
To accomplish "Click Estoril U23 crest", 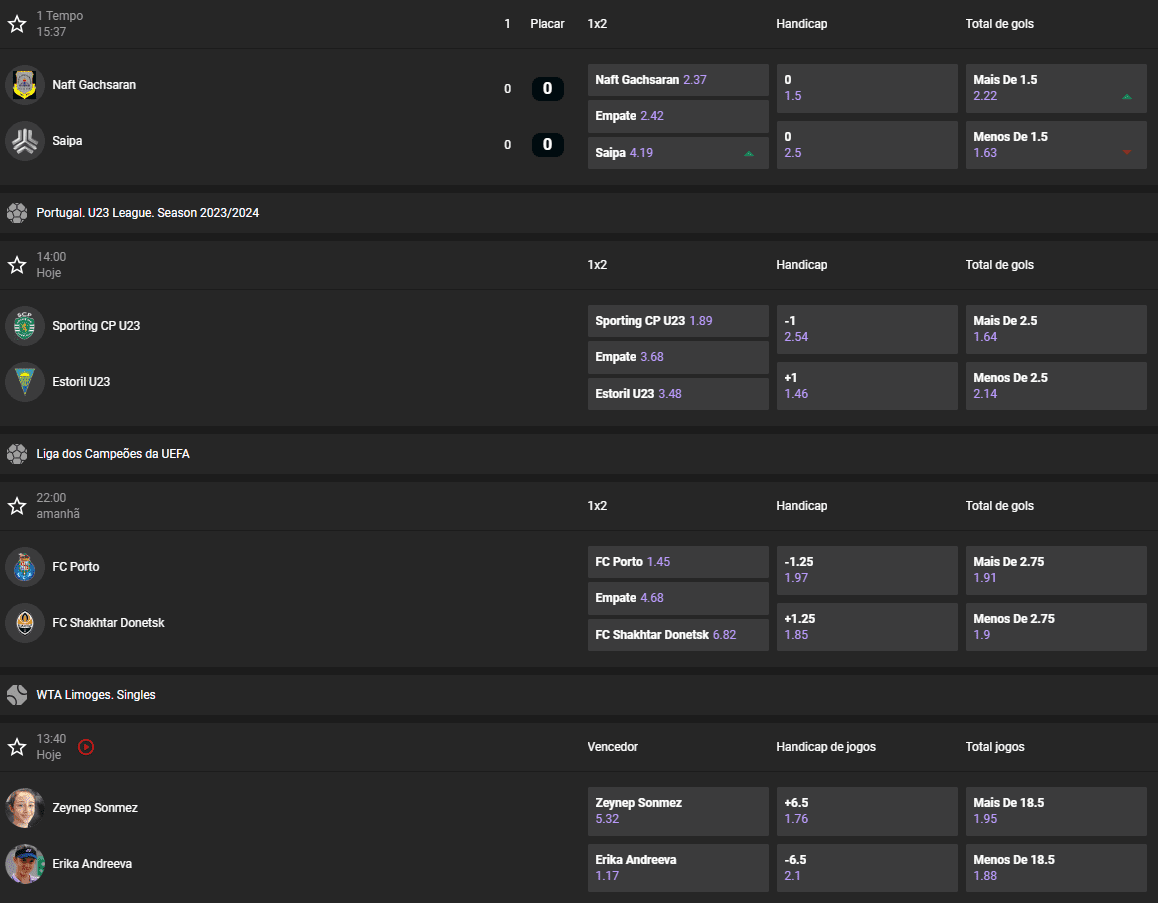I will point(25,382).
